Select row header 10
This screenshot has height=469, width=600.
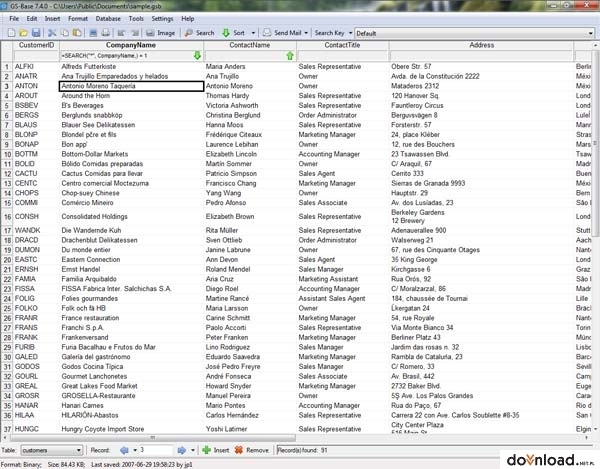(7, 154)
